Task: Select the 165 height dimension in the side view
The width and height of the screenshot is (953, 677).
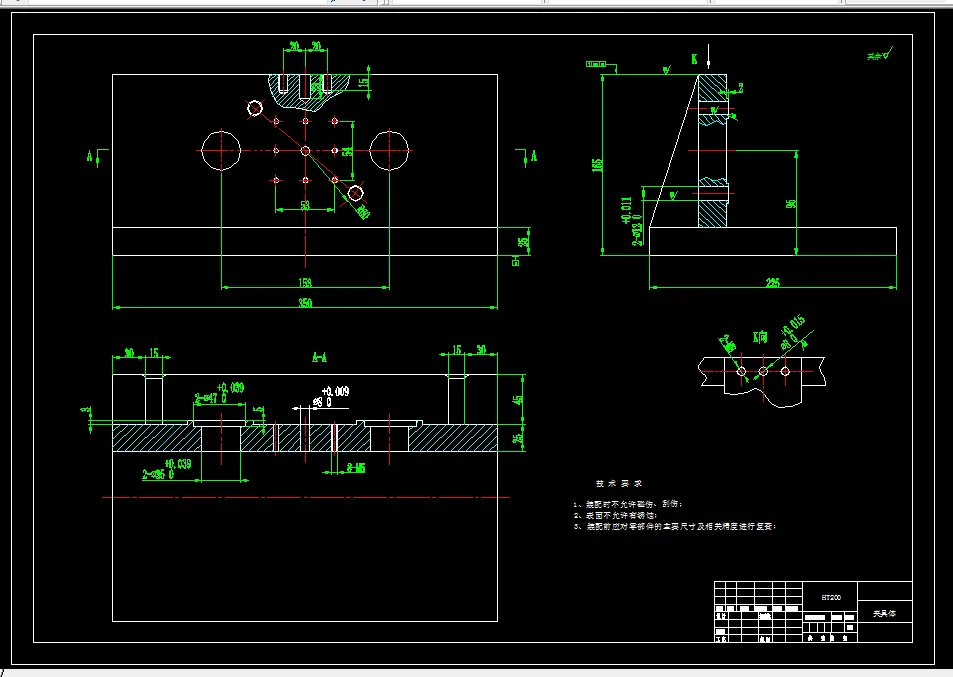Action: 597,165
